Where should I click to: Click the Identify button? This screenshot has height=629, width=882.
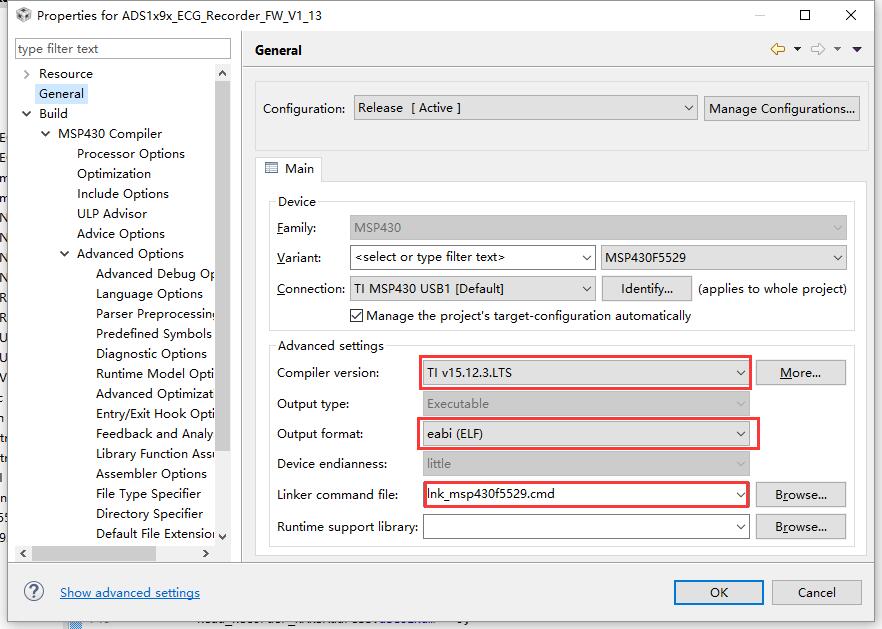click(x=646, y=288)
